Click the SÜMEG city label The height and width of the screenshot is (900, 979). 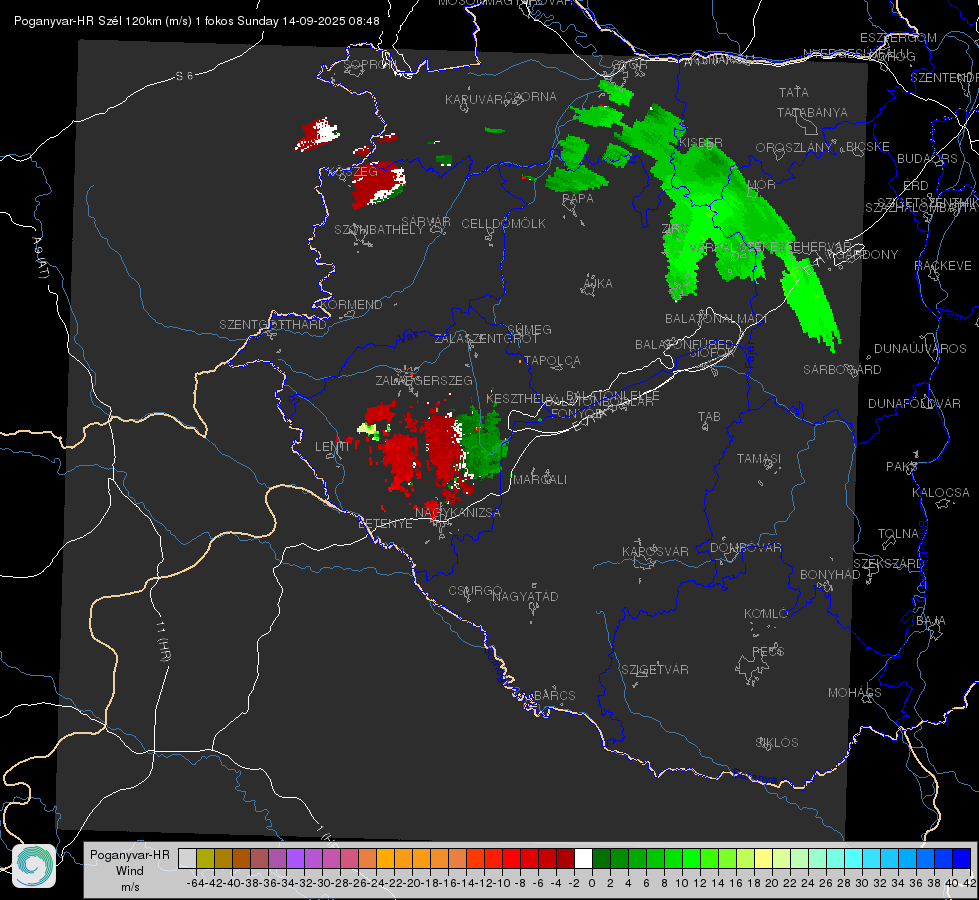tap(529, 330)
